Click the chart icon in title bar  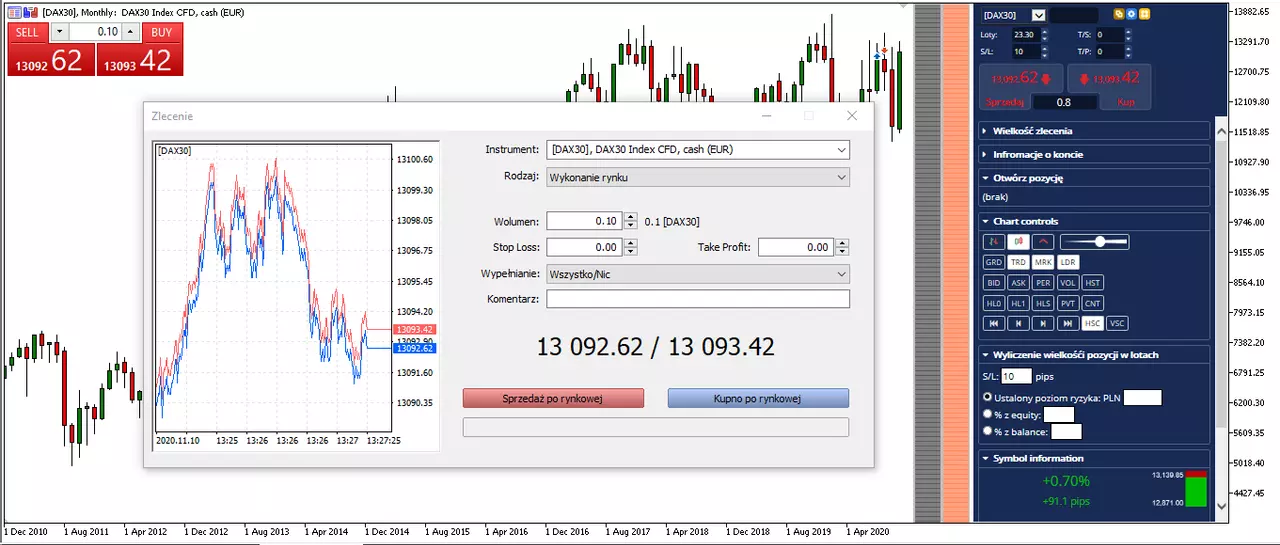pyautogui.click(x=14, y=12)
